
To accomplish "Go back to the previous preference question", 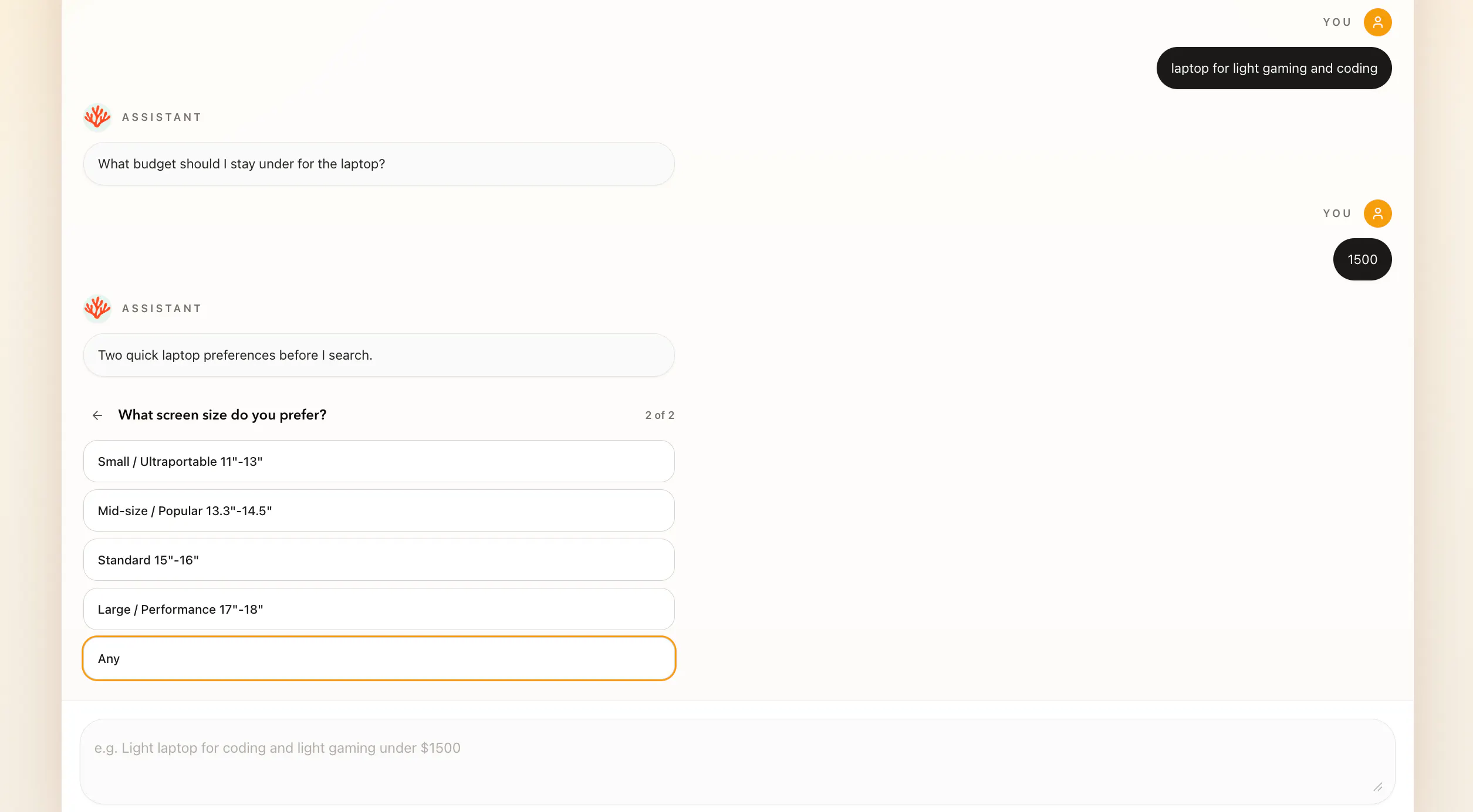I will [97, 415].
